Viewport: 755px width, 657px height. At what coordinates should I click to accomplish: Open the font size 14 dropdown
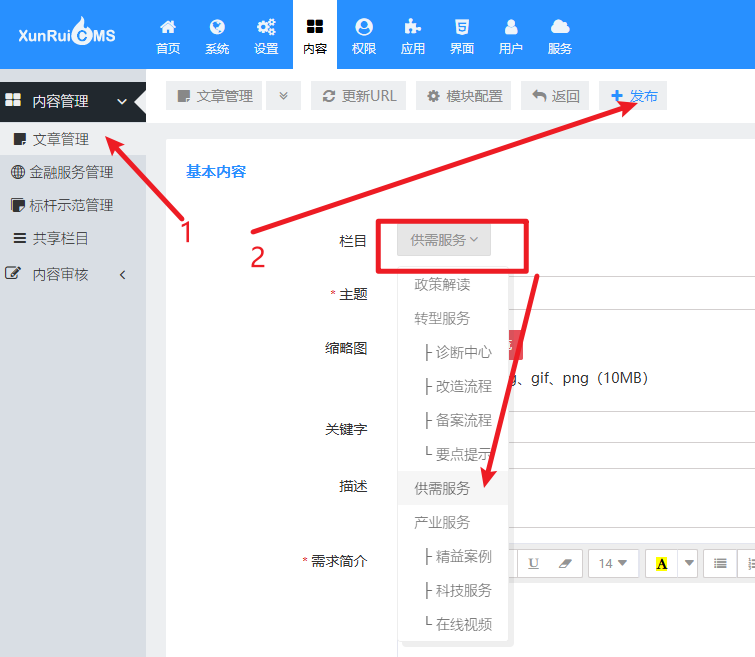click(613, 564)
